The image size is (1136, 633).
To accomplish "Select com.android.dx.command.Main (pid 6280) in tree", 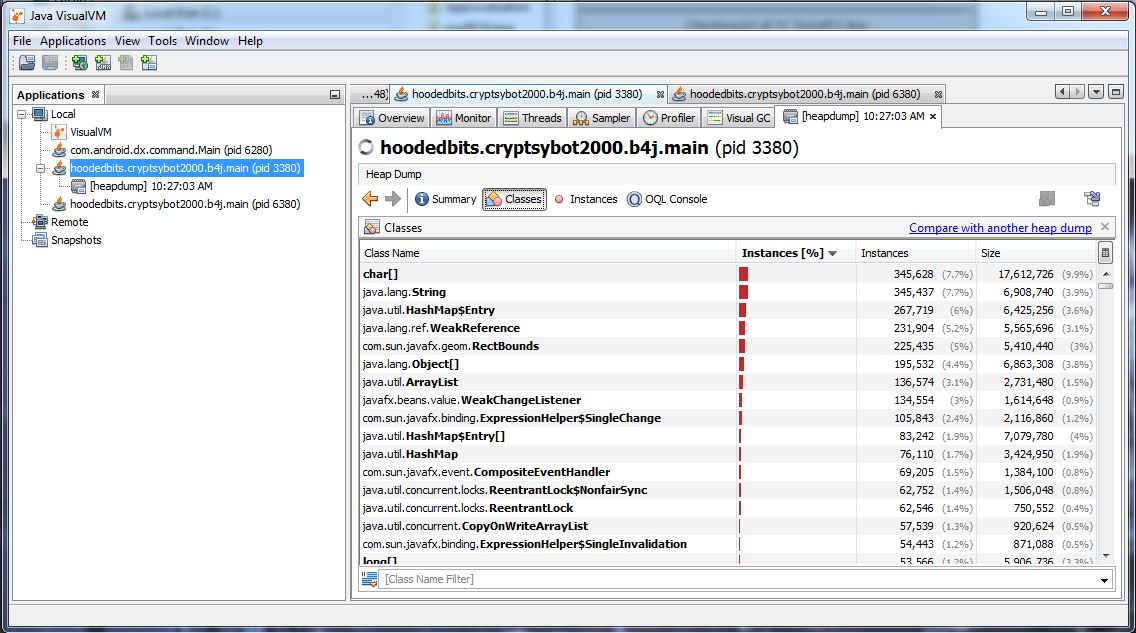I will click(171, 150).
